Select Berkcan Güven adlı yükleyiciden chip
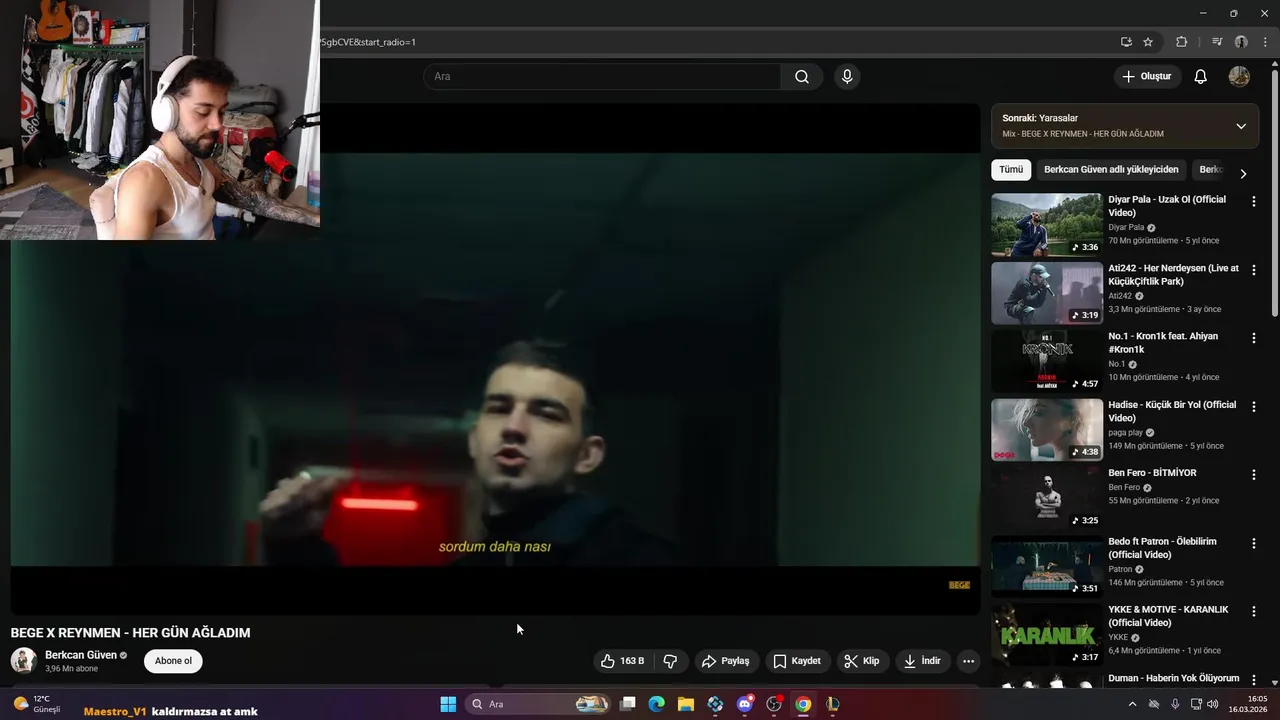The width and height of the screenshot is (1280, 720). coord(1111,170)
